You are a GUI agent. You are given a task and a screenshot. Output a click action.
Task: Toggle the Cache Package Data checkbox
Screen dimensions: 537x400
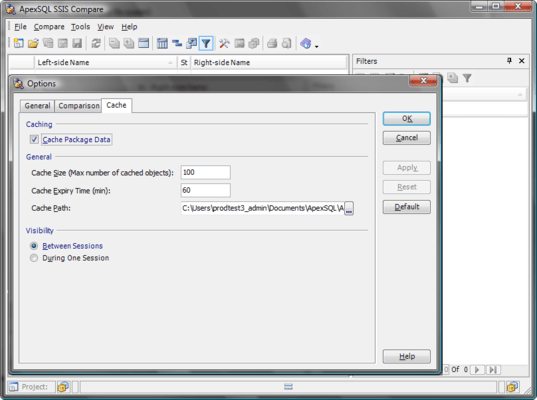coord(34,139)
